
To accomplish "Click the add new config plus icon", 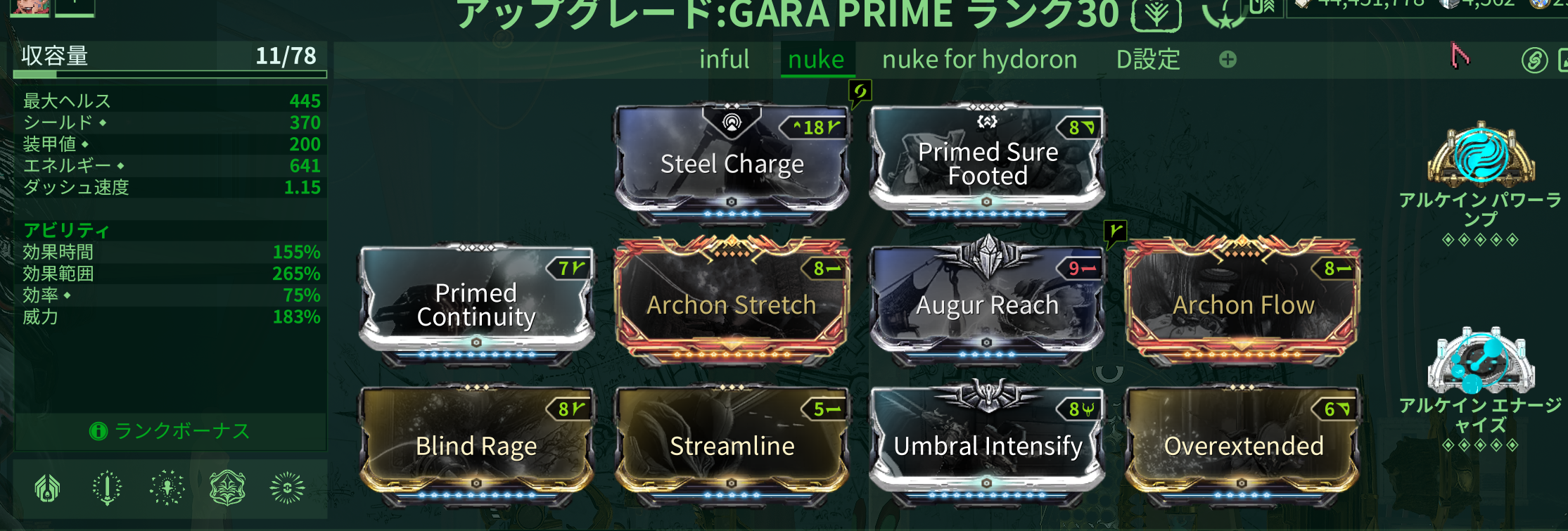I will pyautogui.click(x=1228, y=60).
